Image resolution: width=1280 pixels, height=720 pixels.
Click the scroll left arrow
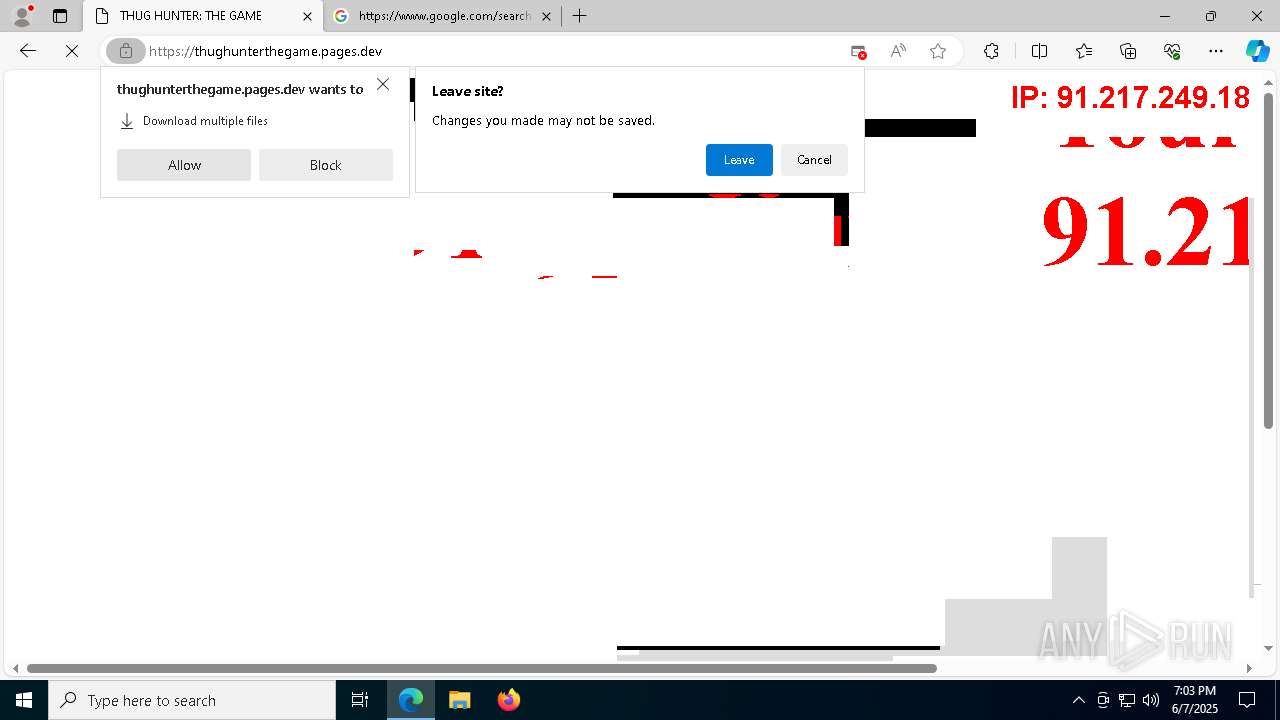tap(14, 668)
